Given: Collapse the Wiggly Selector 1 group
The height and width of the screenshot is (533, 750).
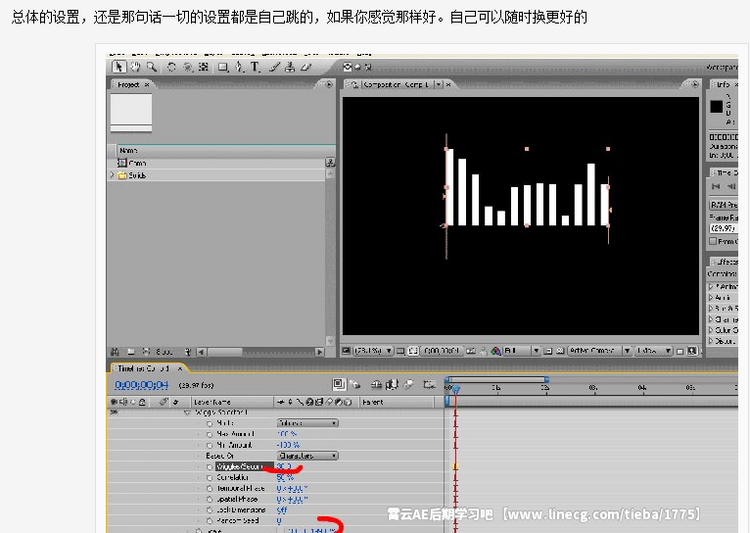Looking at the screenshot, I should tap(187, 412).
